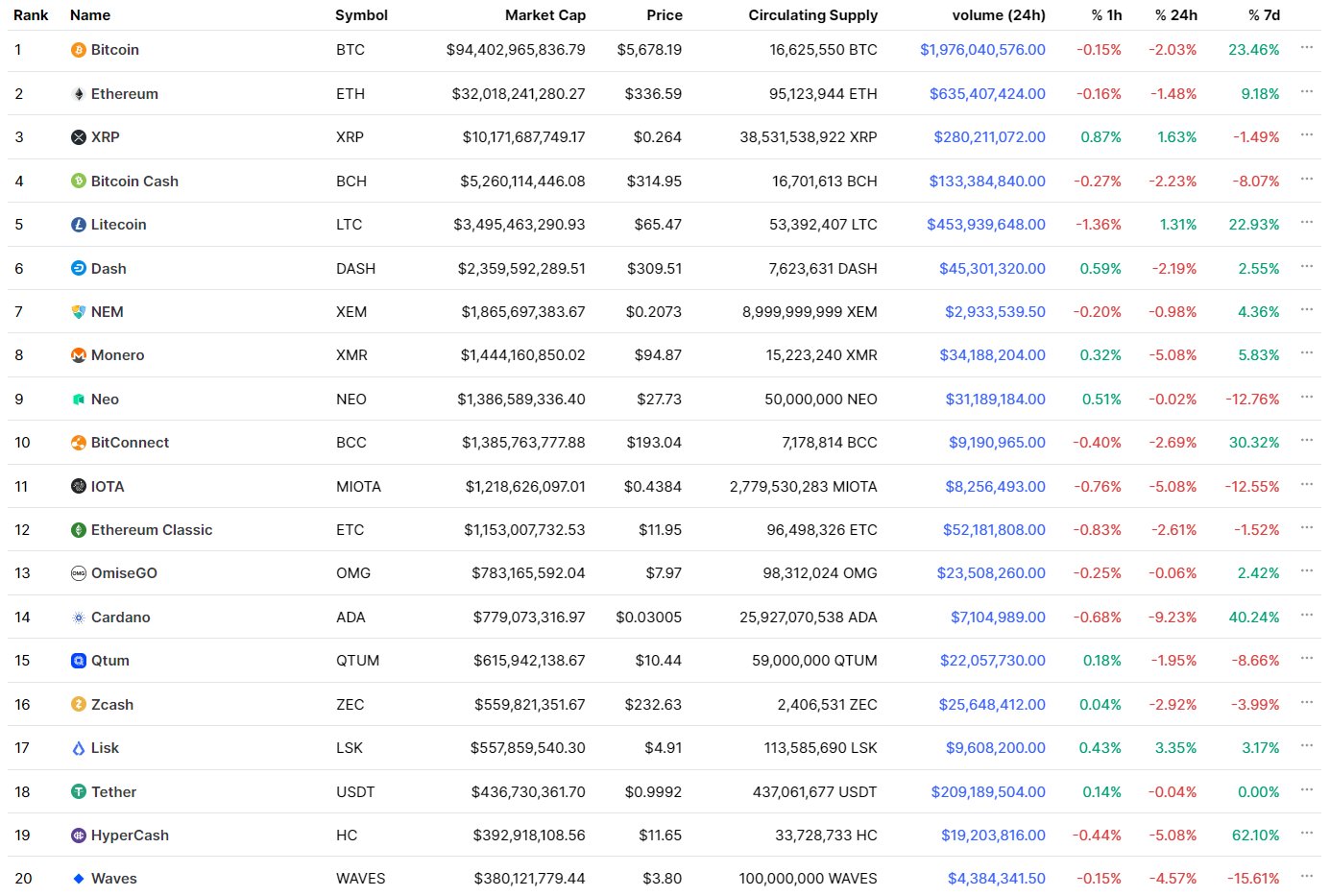
Task: Select Cardano 7d change 40.24%
Action: click(1254, 618)
